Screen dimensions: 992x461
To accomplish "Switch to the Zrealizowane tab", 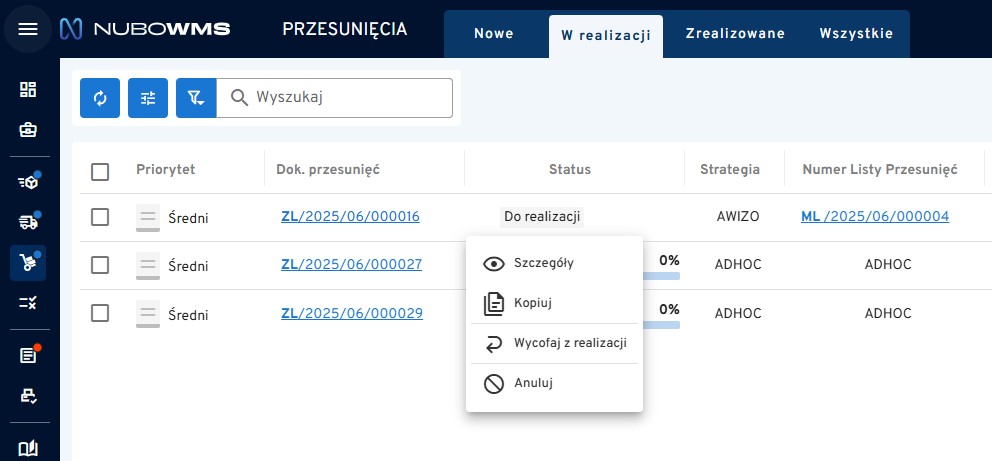I will (x=735, y=34).
